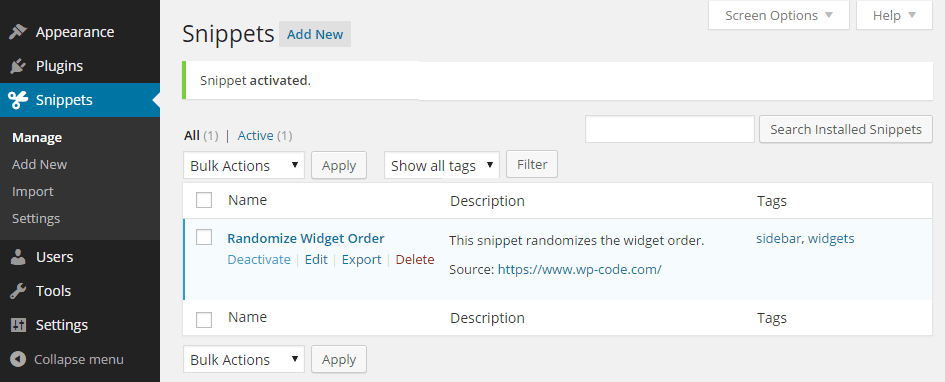The height and width of the screenshot is (382, 945).
Task: Click the Appearance paintbrush icon
Action: click(18, 32)
